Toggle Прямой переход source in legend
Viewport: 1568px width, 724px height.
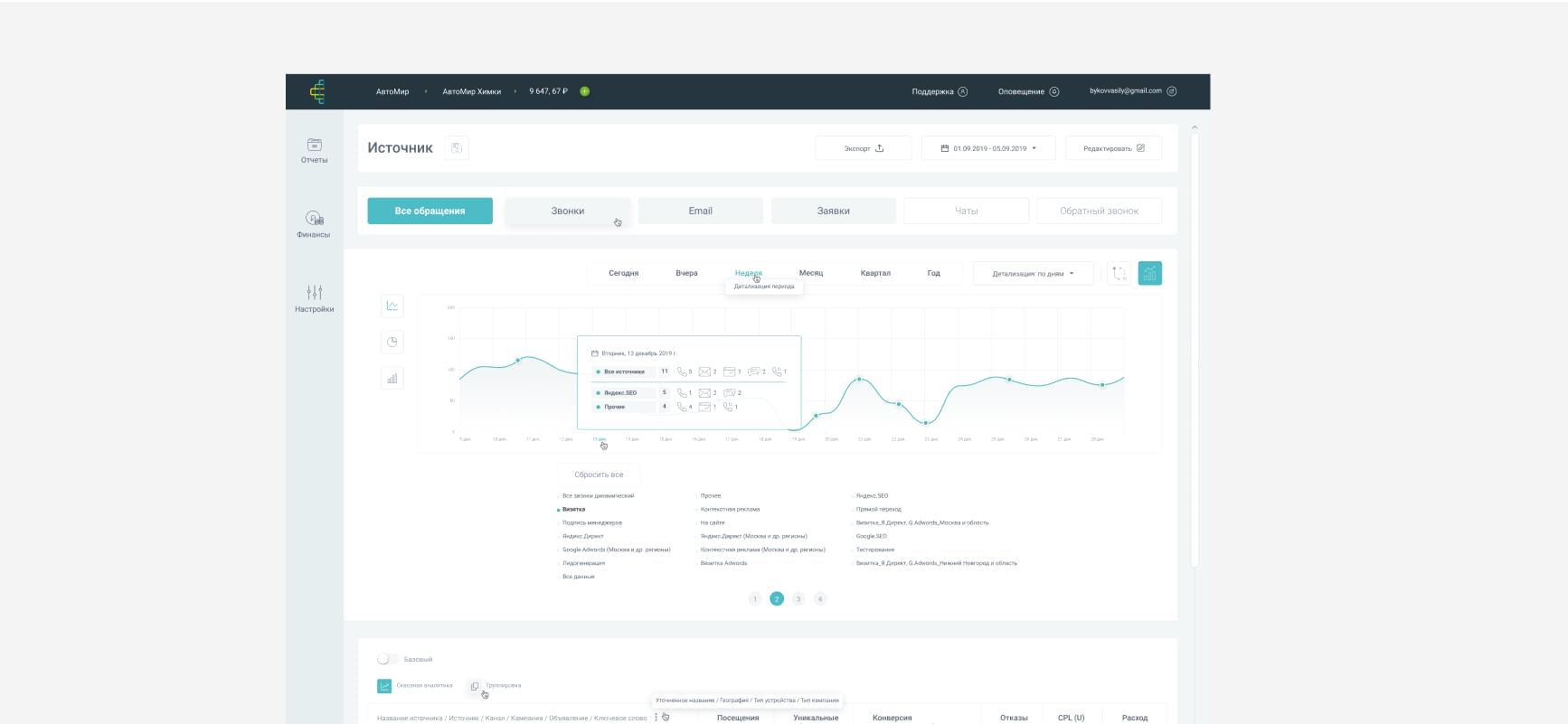coord(876,509)
